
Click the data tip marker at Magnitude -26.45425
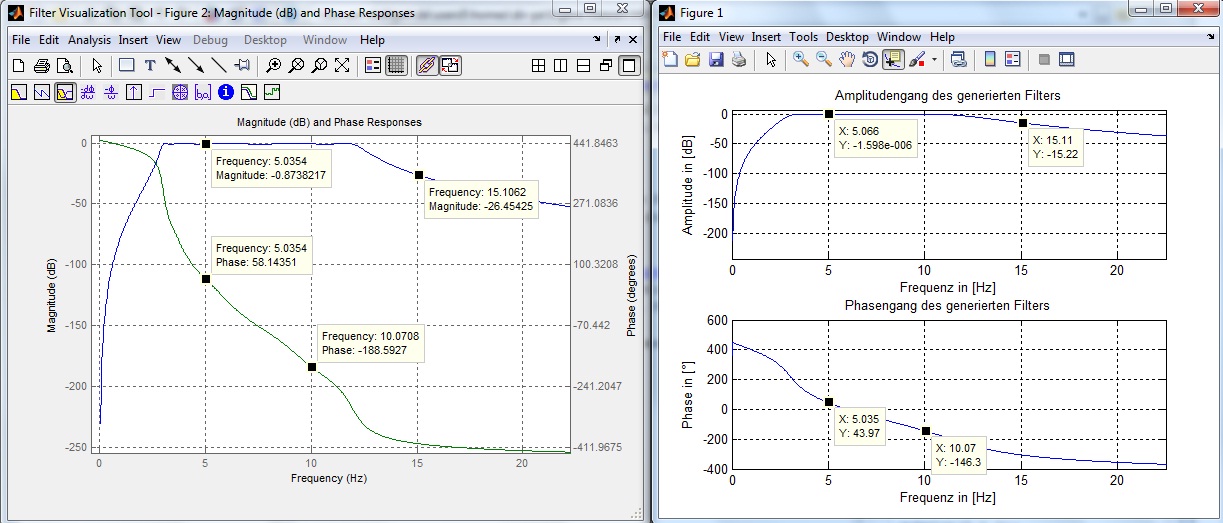tap(418, 175)
